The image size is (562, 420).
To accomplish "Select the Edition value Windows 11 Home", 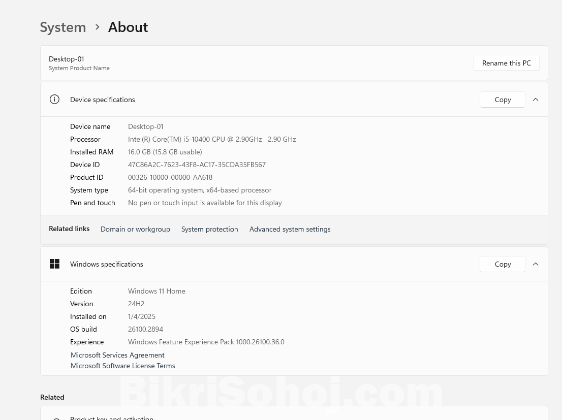I will 157,291.
